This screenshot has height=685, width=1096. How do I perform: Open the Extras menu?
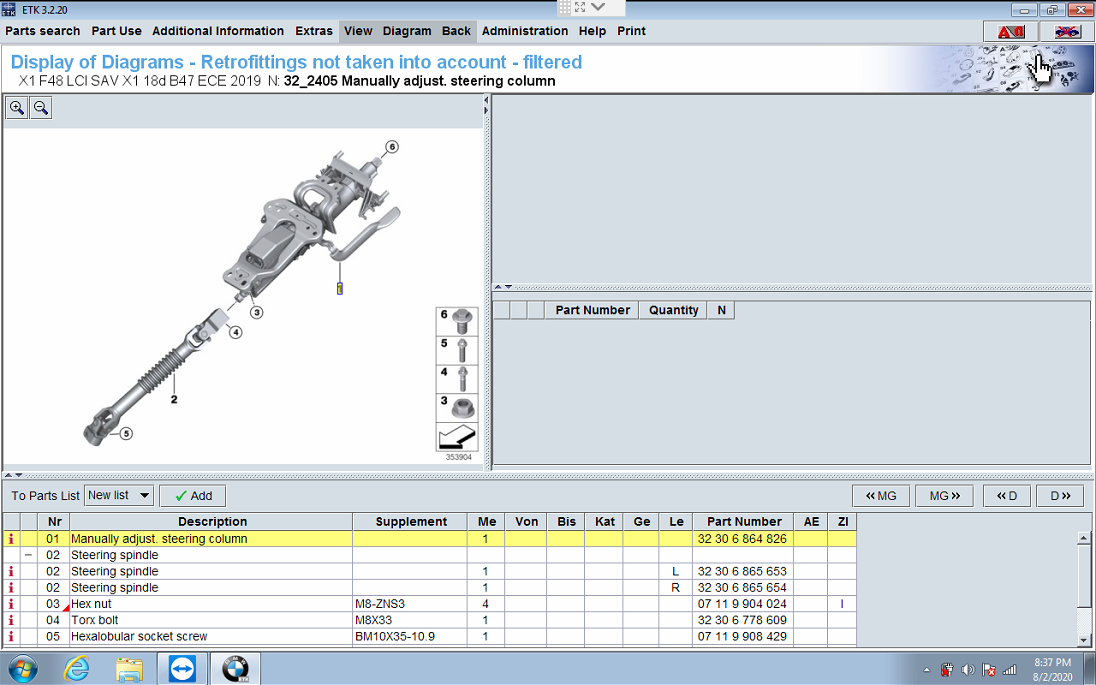tap(314, 31)
